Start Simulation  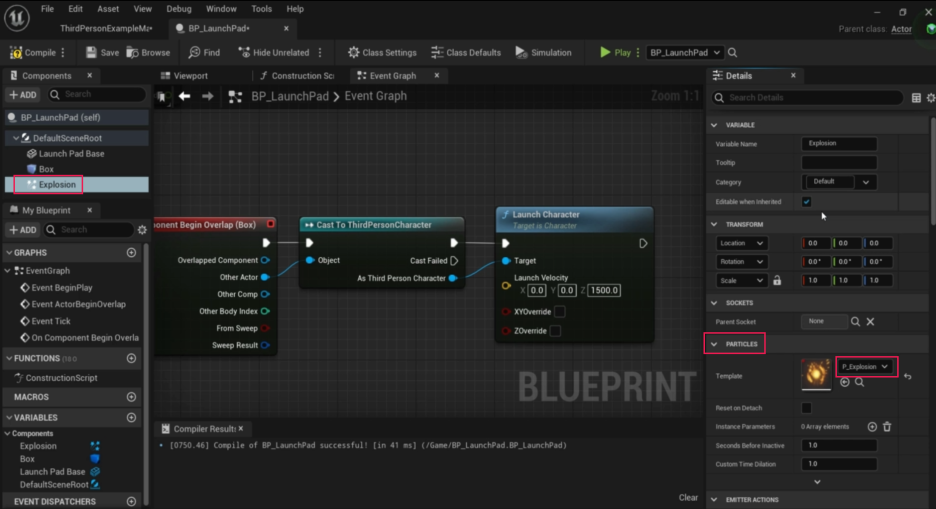pyautogui.click(x=543, y=53)
